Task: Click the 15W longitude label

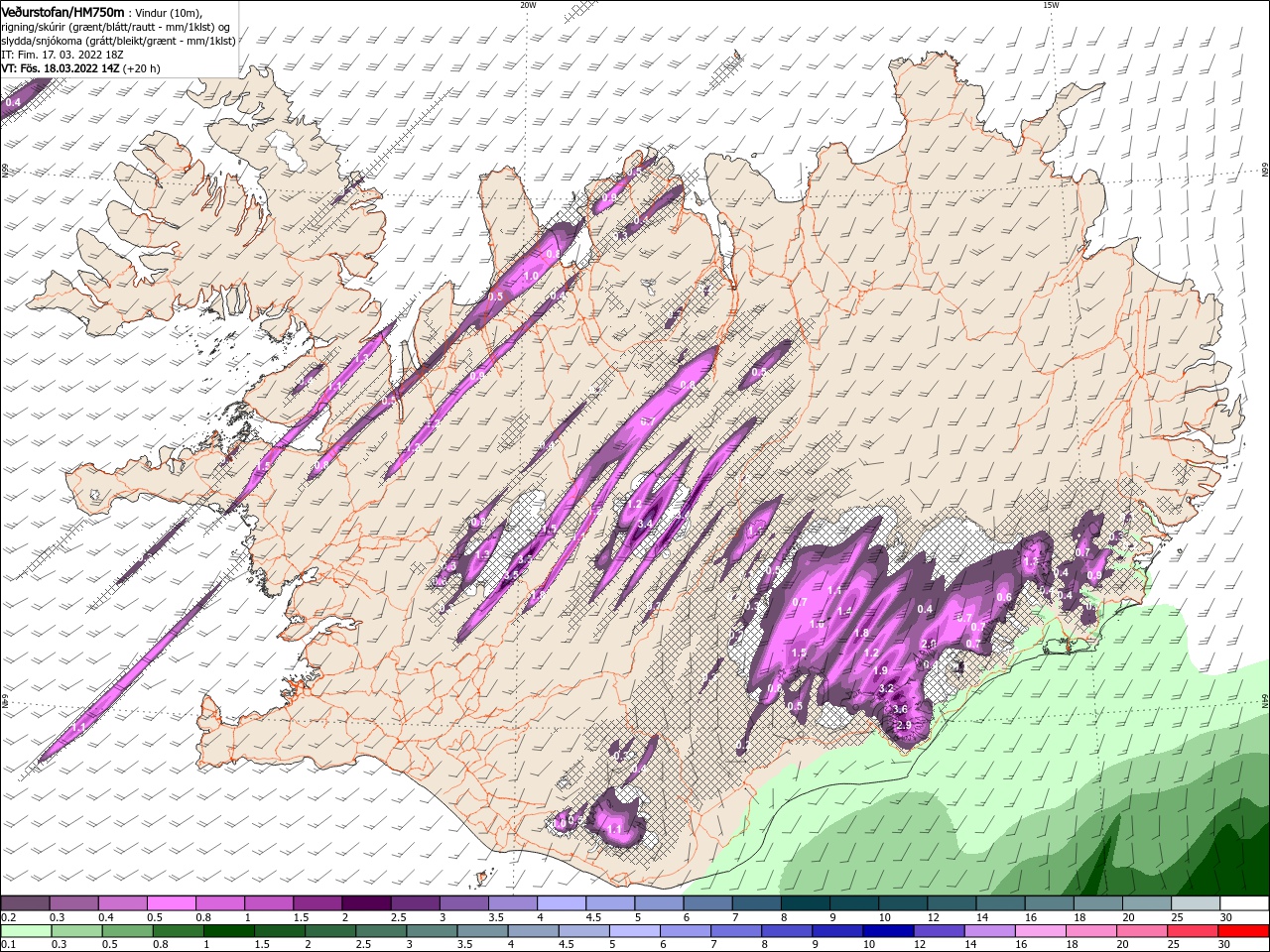Action: click(x=1051, y=5)
